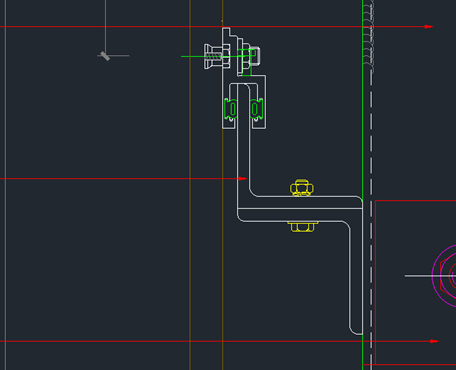This screenshot has height=370, width=456.
Task: Select the square nut beside the green rectangle
Action: pos(256,56)
